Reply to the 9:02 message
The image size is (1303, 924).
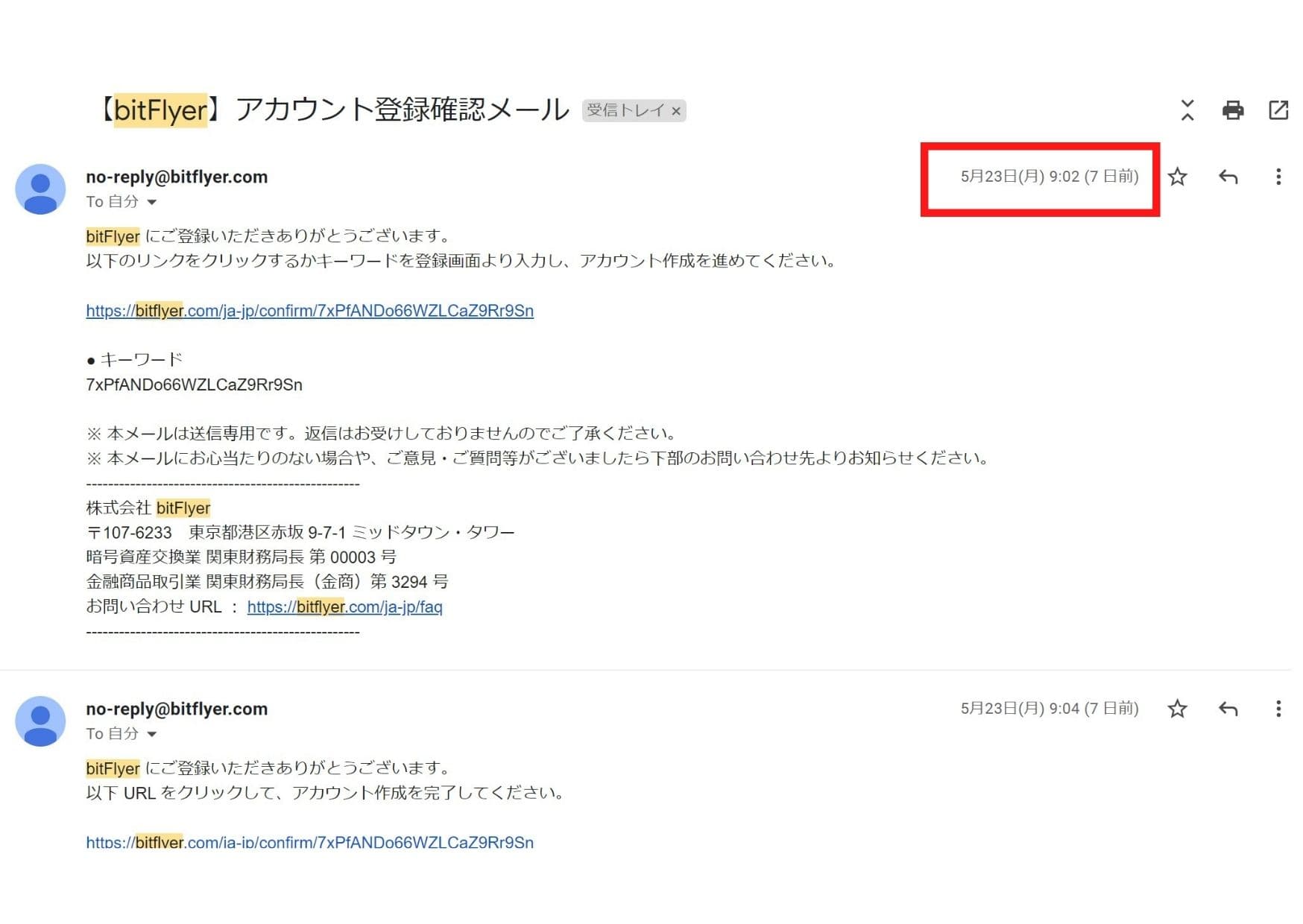1228,177
